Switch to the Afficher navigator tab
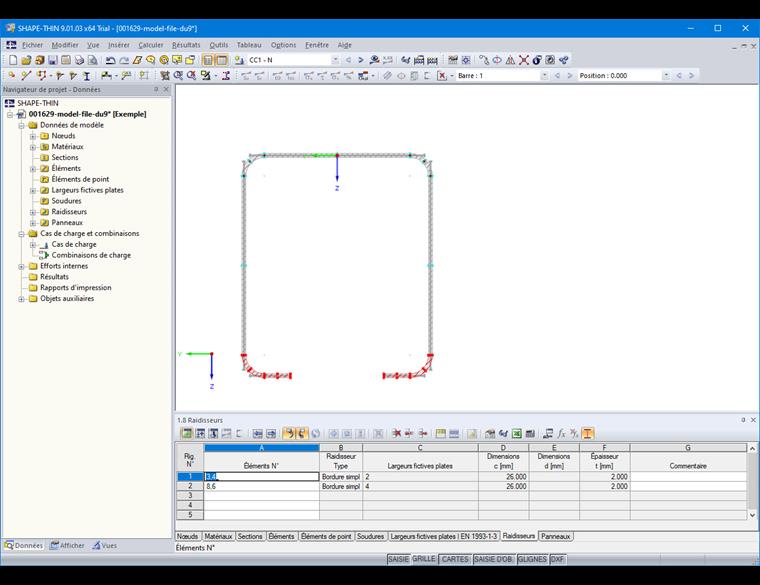760x585 pixels. pyautogui.click(x=67, y=545)
